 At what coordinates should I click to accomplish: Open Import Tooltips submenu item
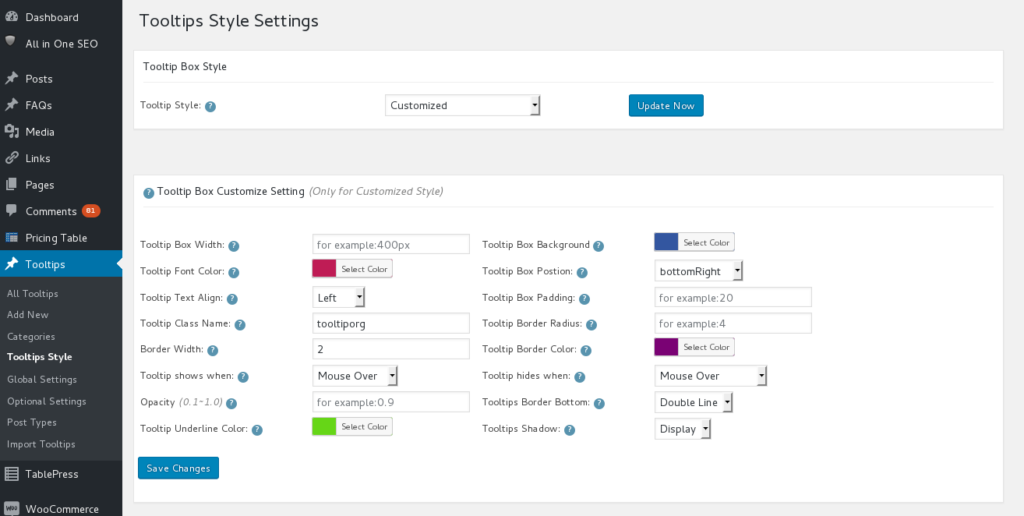(41, 444)
